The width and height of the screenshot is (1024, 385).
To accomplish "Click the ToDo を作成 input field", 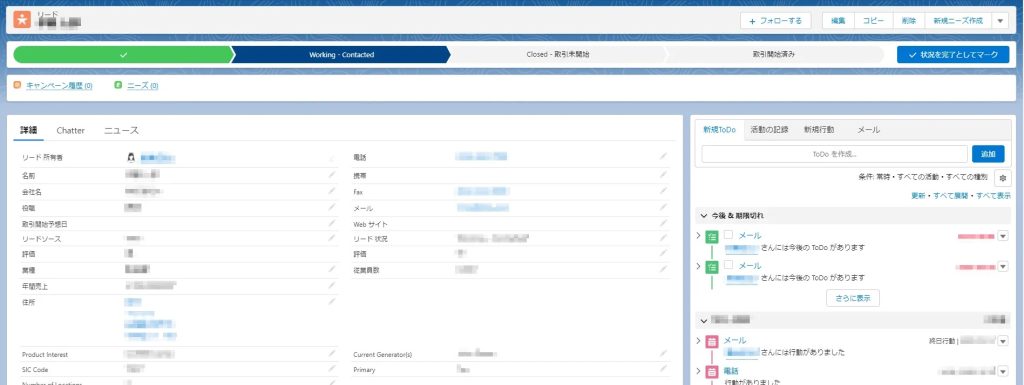I will pyautogui.click(x=835, y=154).
